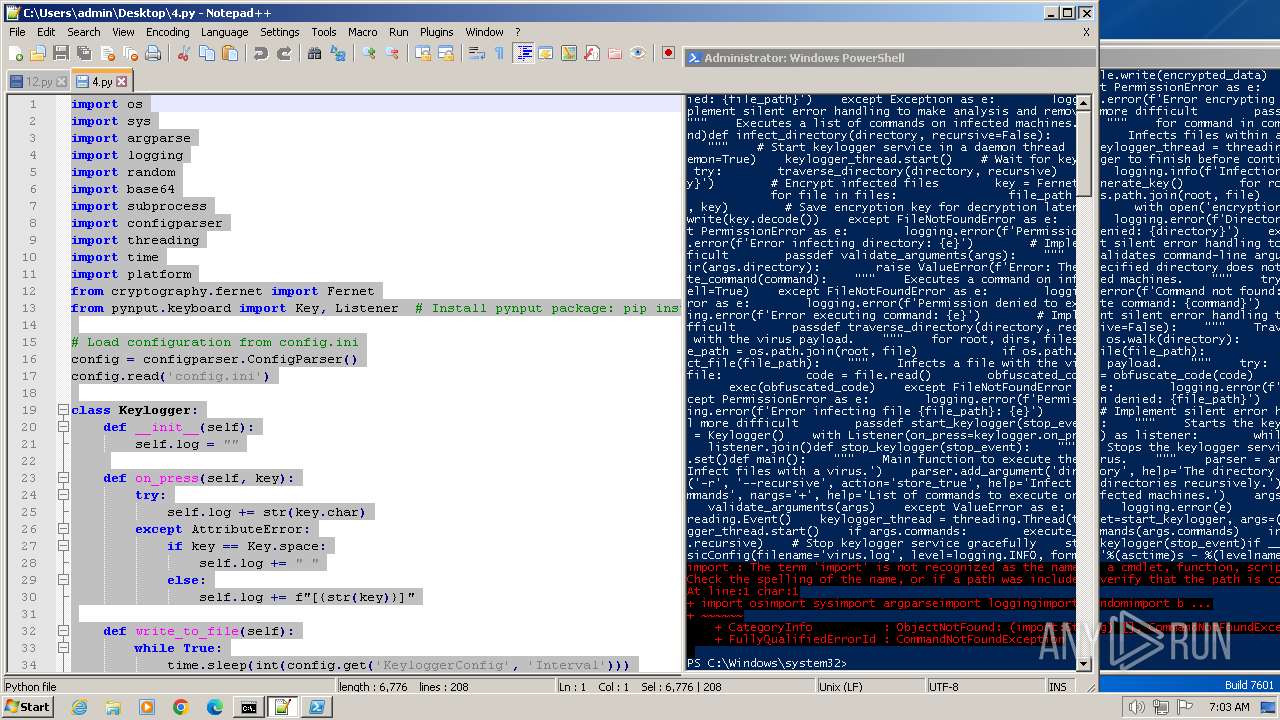The image size is (1280, 720).
Task: Open Internet Explorer from the taskbar
Action: [x=79, y=707]
